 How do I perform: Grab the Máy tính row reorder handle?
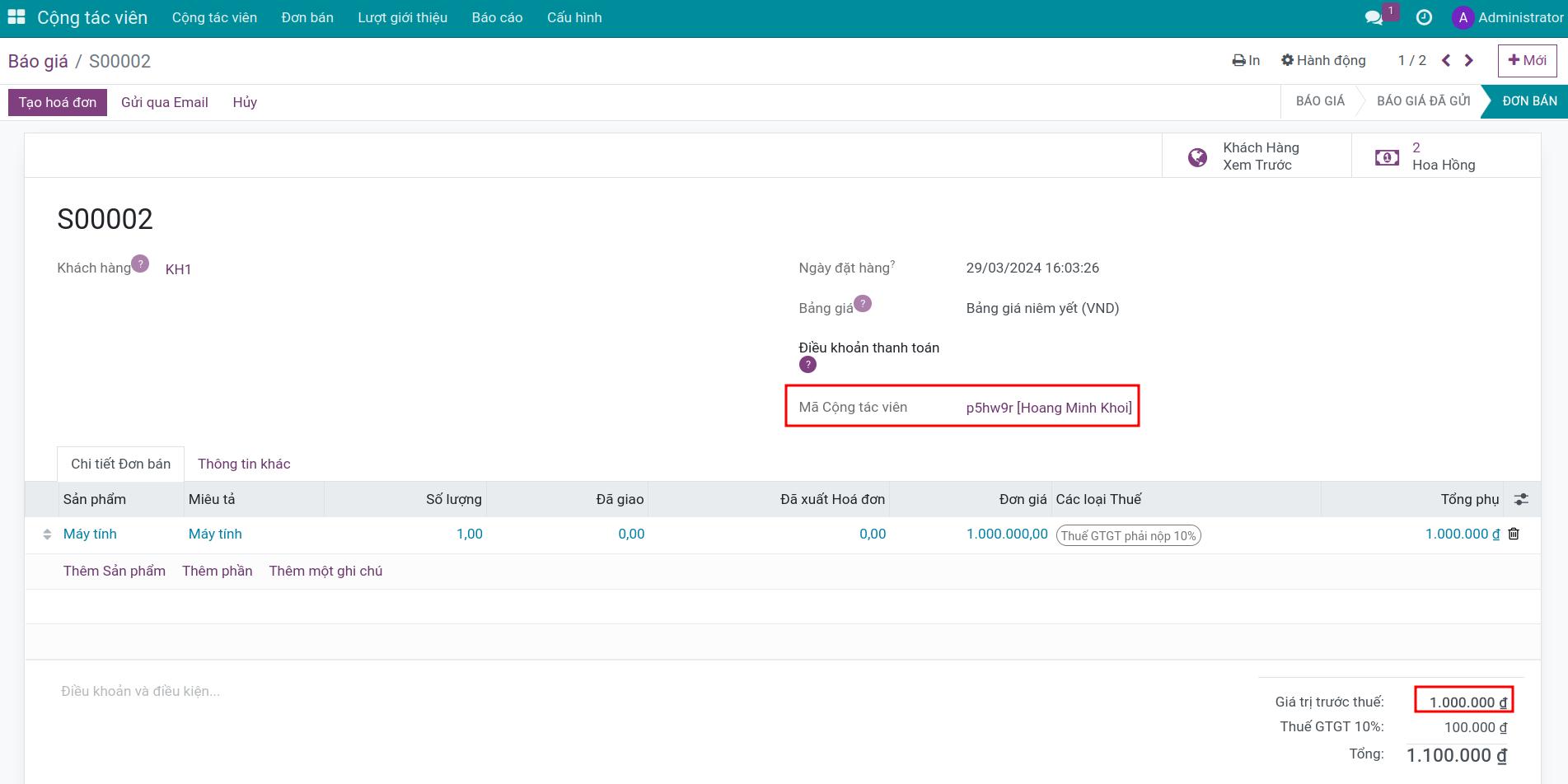[x=47, y=534]
